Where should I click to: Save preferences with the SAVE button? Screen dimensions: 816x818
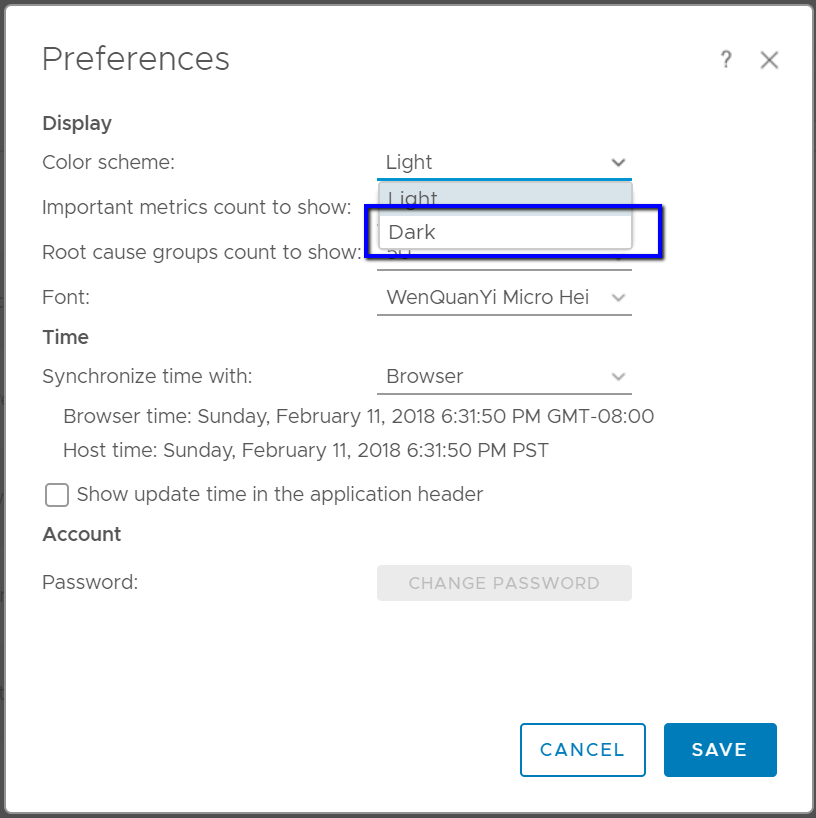[720, 750]
